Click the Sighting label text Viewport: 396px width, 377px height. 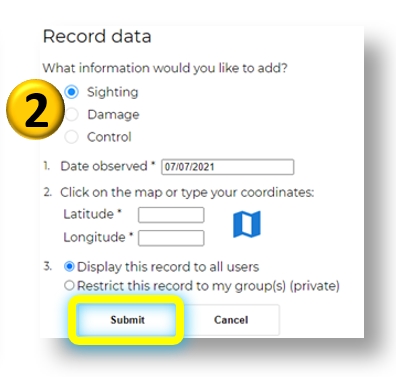[x=113, y=92]
